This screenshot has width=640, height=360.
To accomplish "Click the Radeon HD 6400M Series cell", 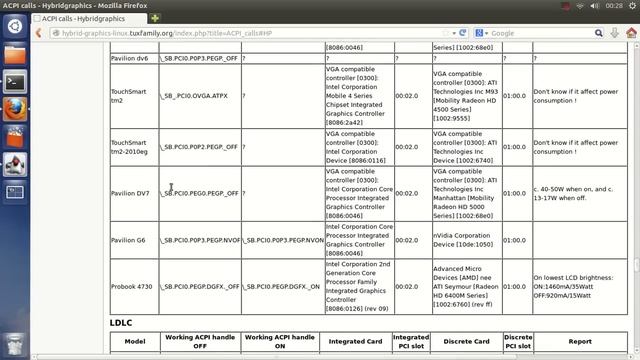I will 466,287.
